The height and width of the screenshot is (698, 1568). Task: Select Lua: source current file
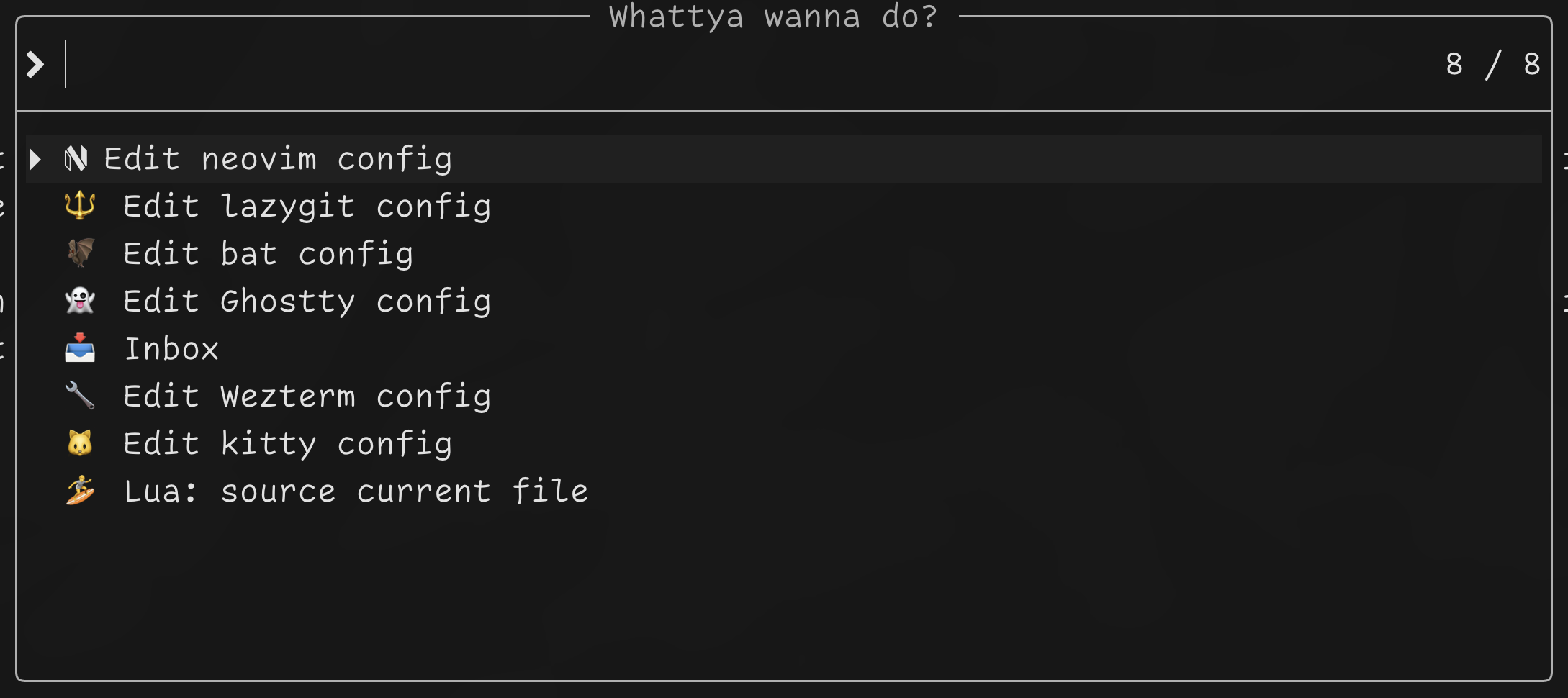[x=356, y=490]
